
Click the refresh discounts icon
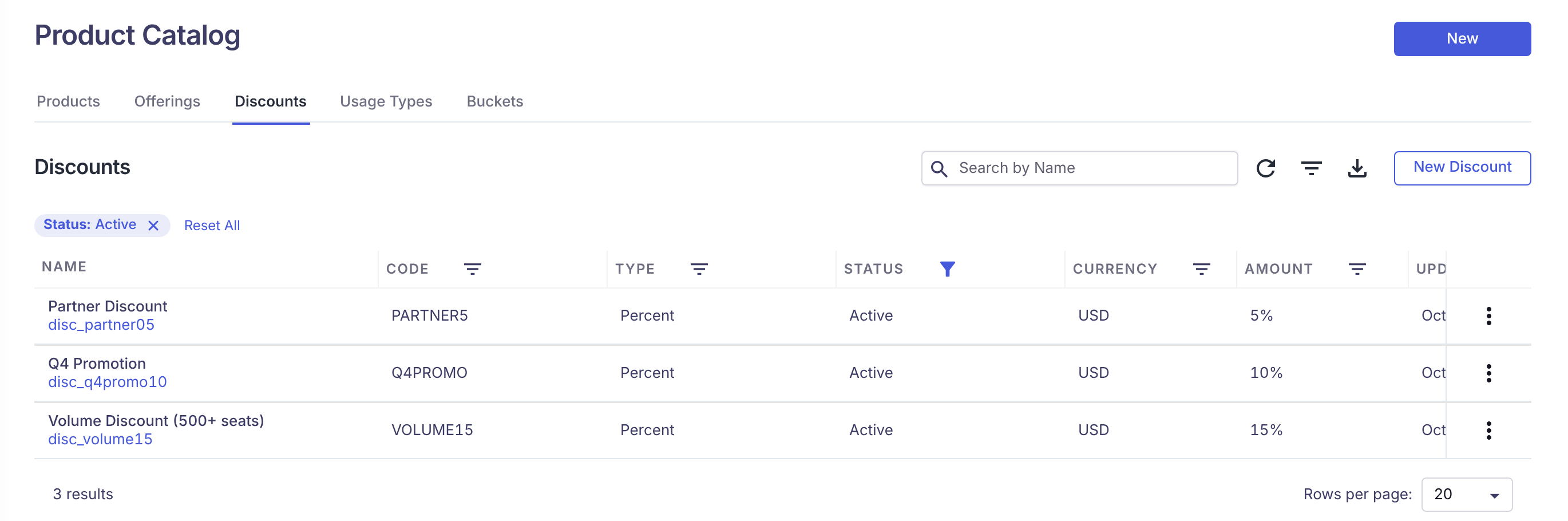click(x=1265, y=168)
